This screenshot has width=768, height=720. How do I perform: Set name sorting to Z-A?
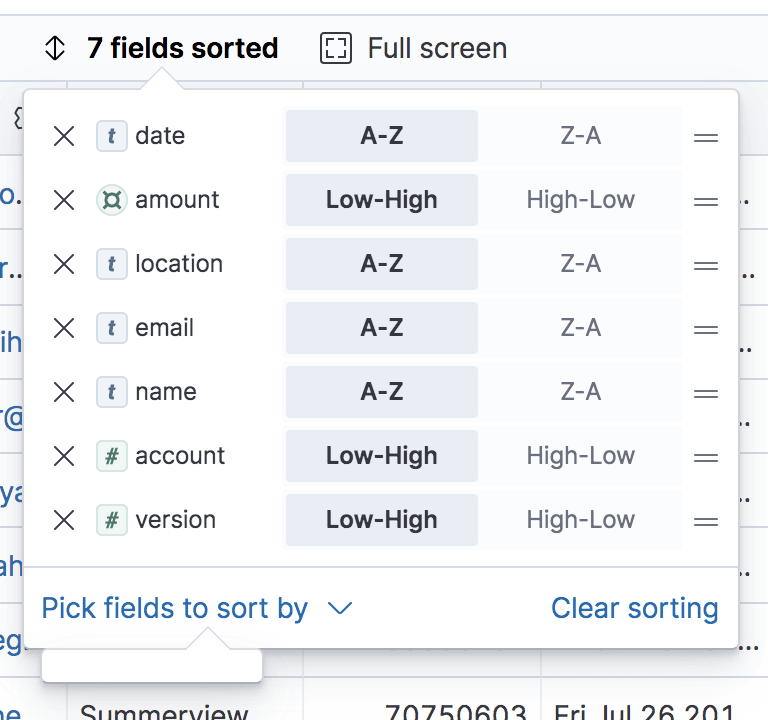point(580,392)
